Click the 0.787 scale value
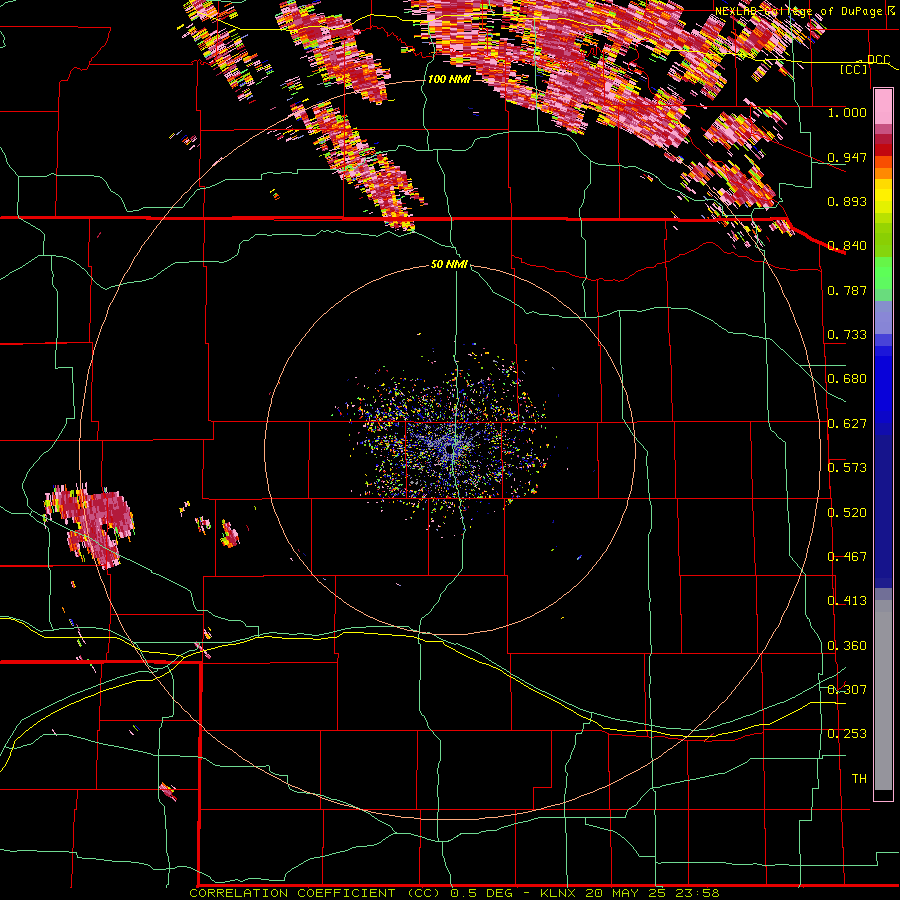This screenshot has width=900, height=900. [x=847, y=290]
